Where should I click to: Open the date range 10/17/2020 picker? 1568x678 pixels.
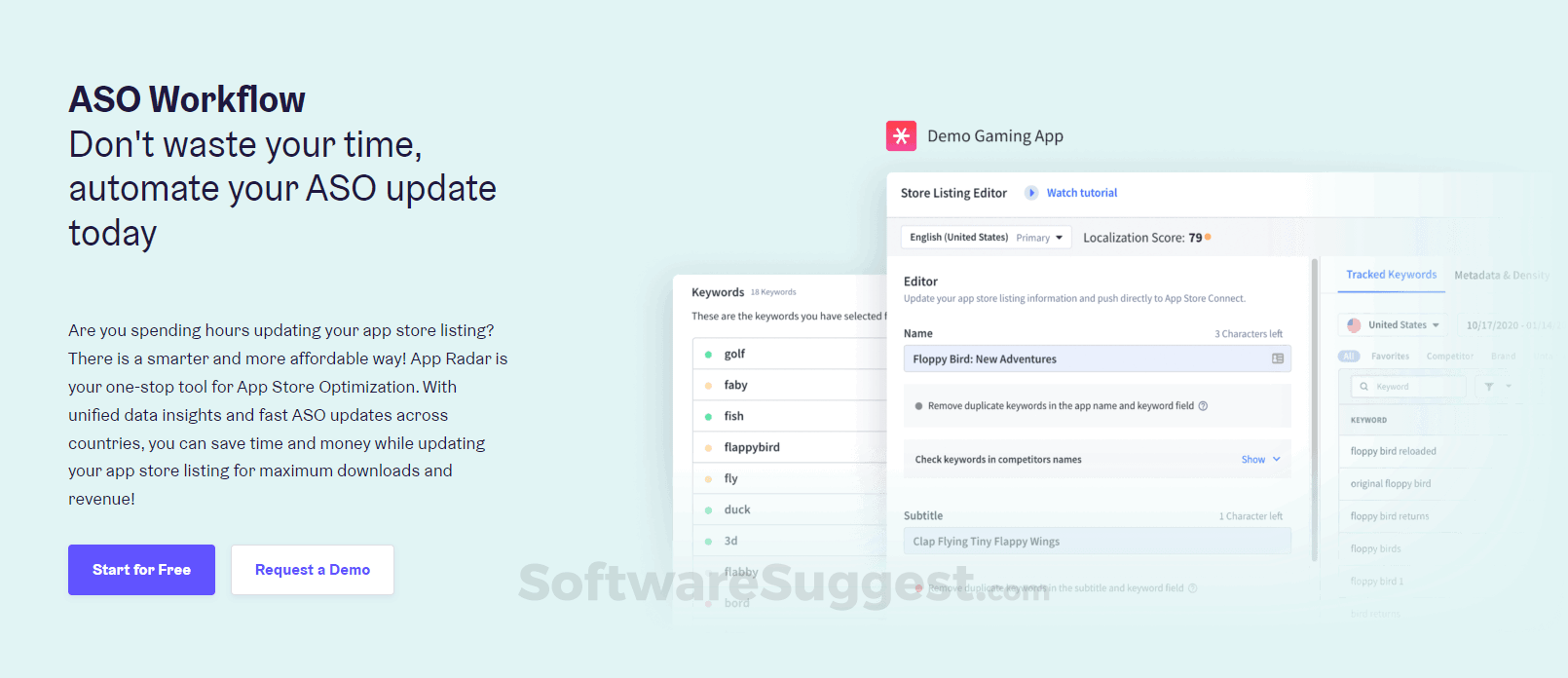coord(1510,325)
